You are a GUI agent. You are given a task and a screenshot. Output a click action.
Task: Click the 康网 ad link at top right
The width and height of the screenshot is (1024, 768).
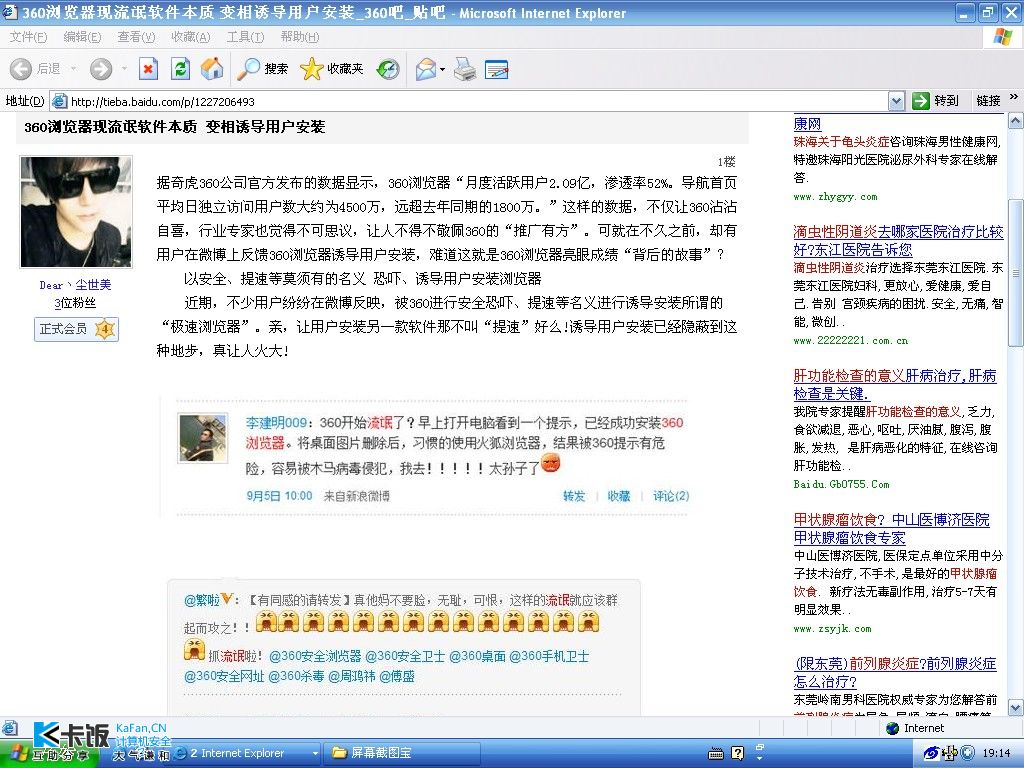807,123
